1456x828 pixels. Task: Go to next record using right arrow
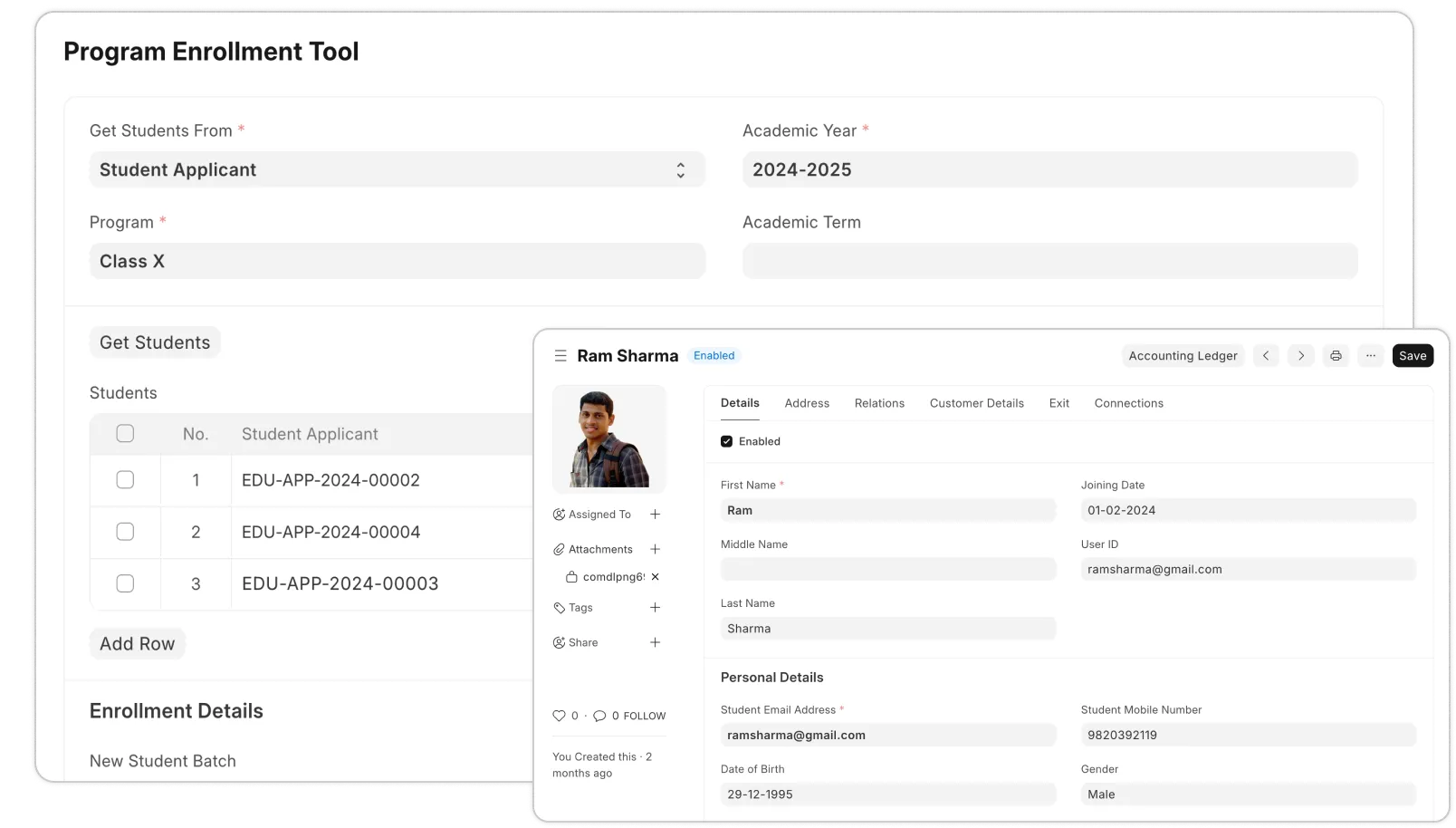pyautogui.click(x=1301, y=356)
